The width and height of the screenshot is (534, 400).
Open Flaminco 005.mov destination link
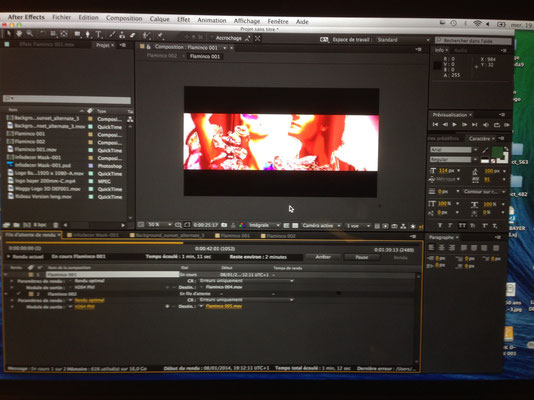click(224, 306)
